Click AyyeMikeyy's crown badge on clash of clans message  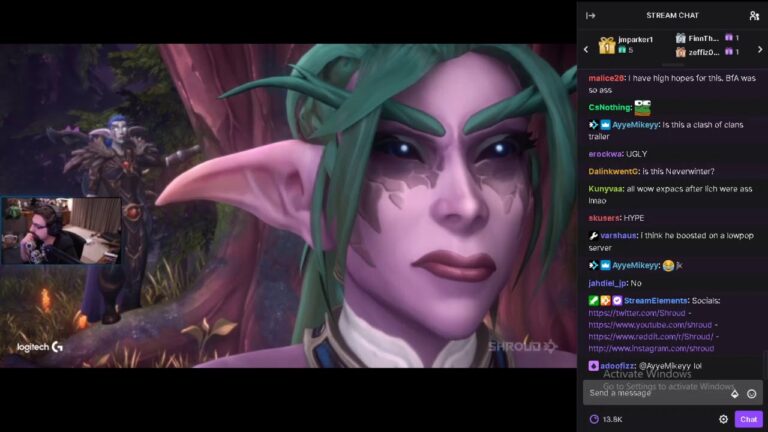pos(605,125)
